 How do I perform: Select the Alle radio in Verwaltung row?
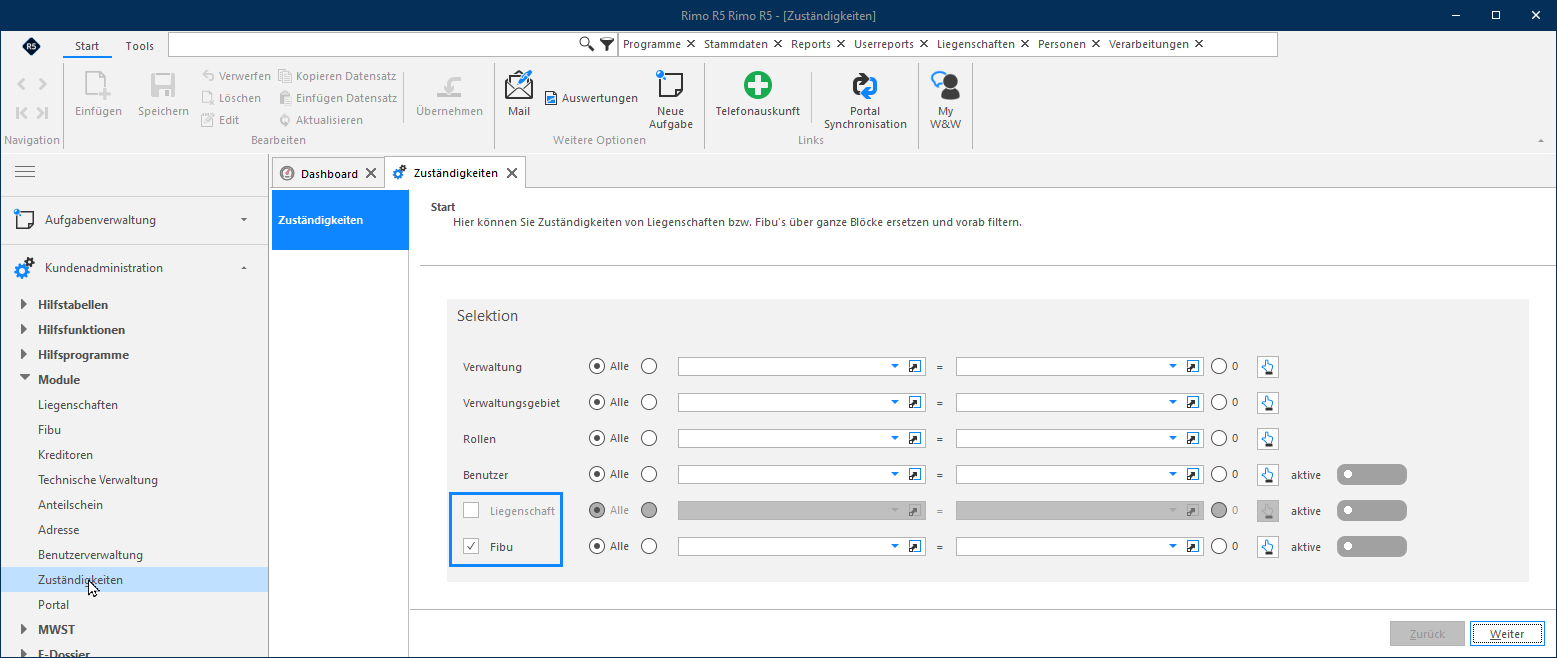598,367
